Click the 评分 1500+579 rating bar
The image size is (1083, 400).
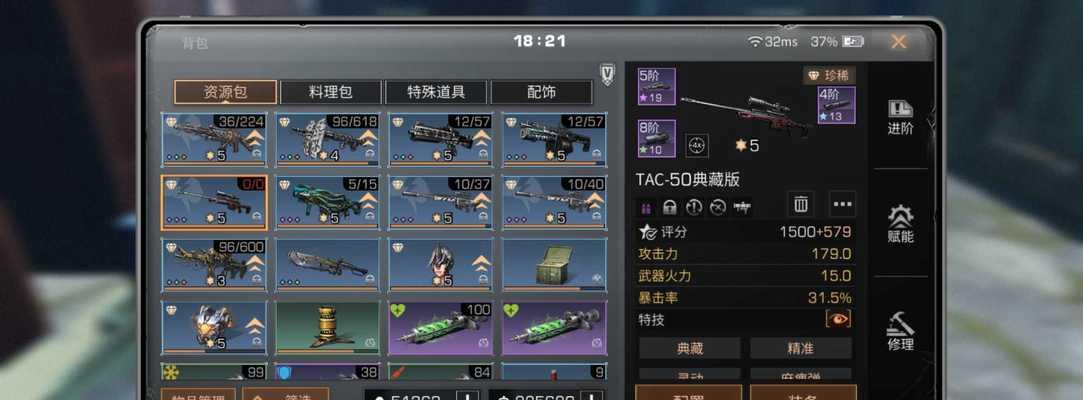[745, 232]
